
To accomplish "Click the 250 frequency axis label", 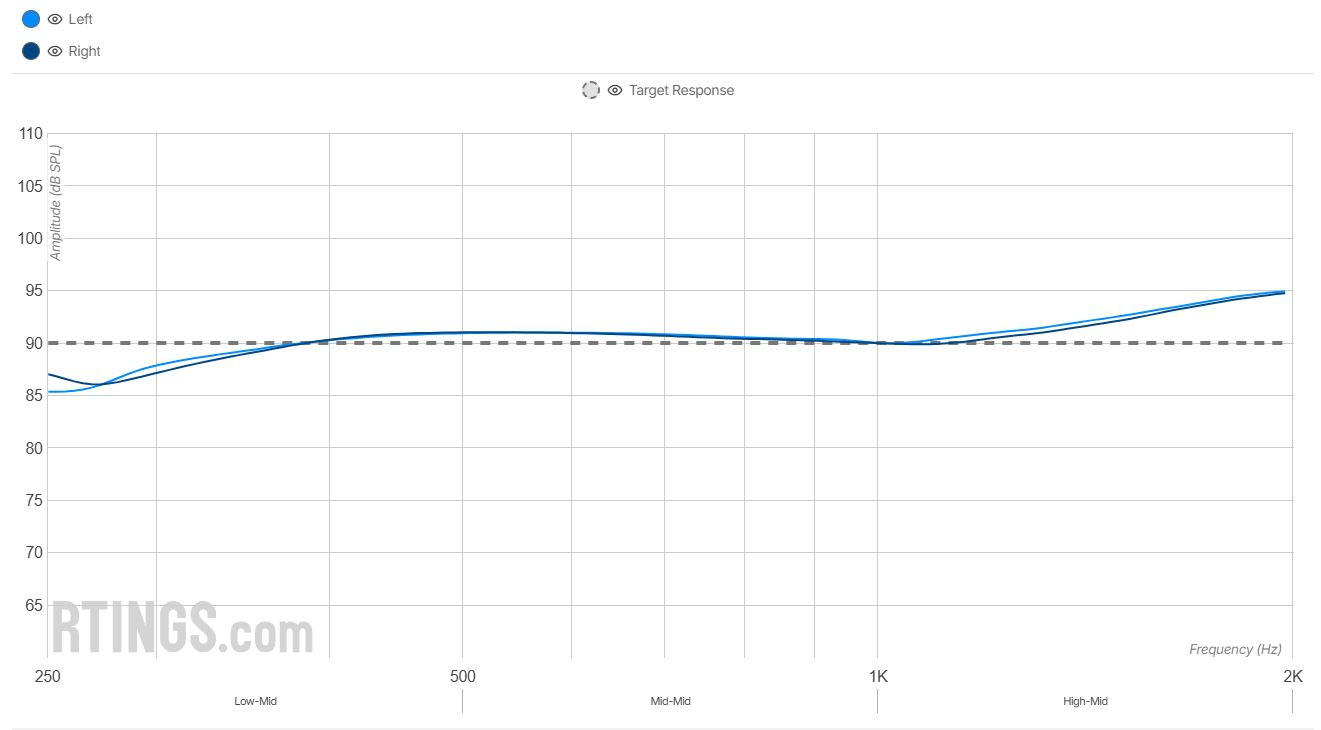I will point(47,676).
